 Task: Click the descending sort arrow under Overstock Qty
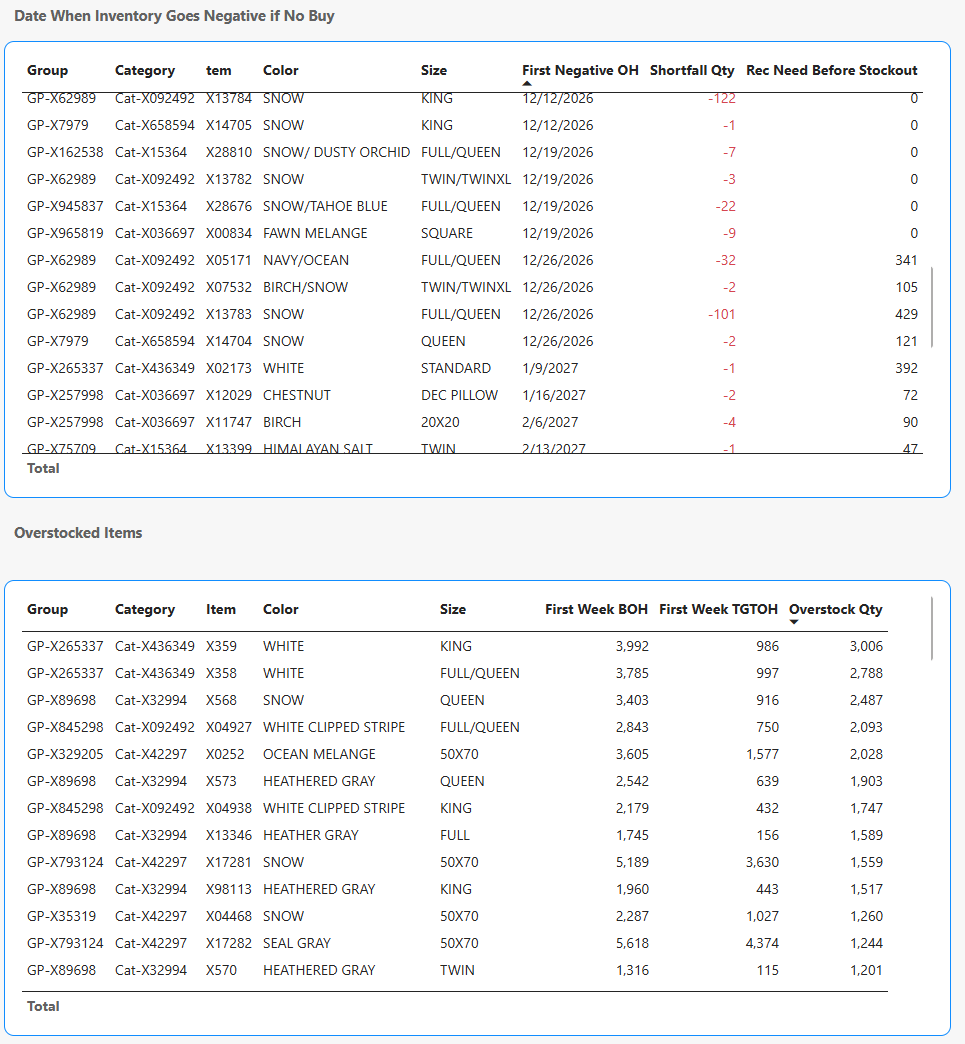(793, 623)
